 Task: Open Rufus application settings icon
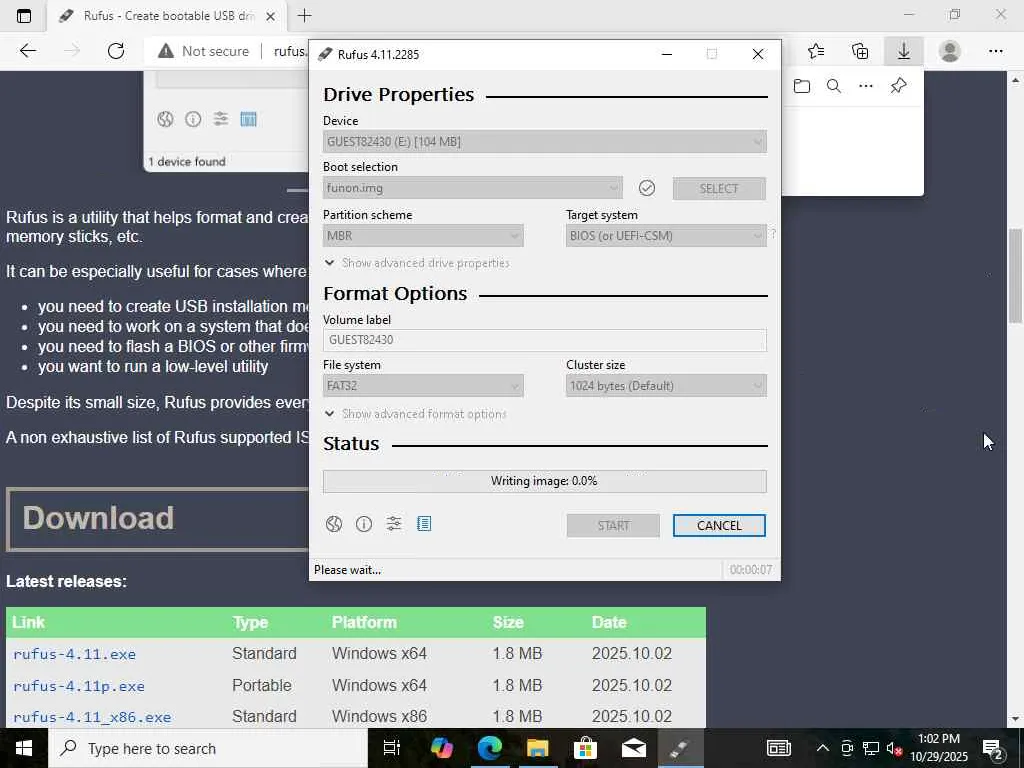[394, 523]
